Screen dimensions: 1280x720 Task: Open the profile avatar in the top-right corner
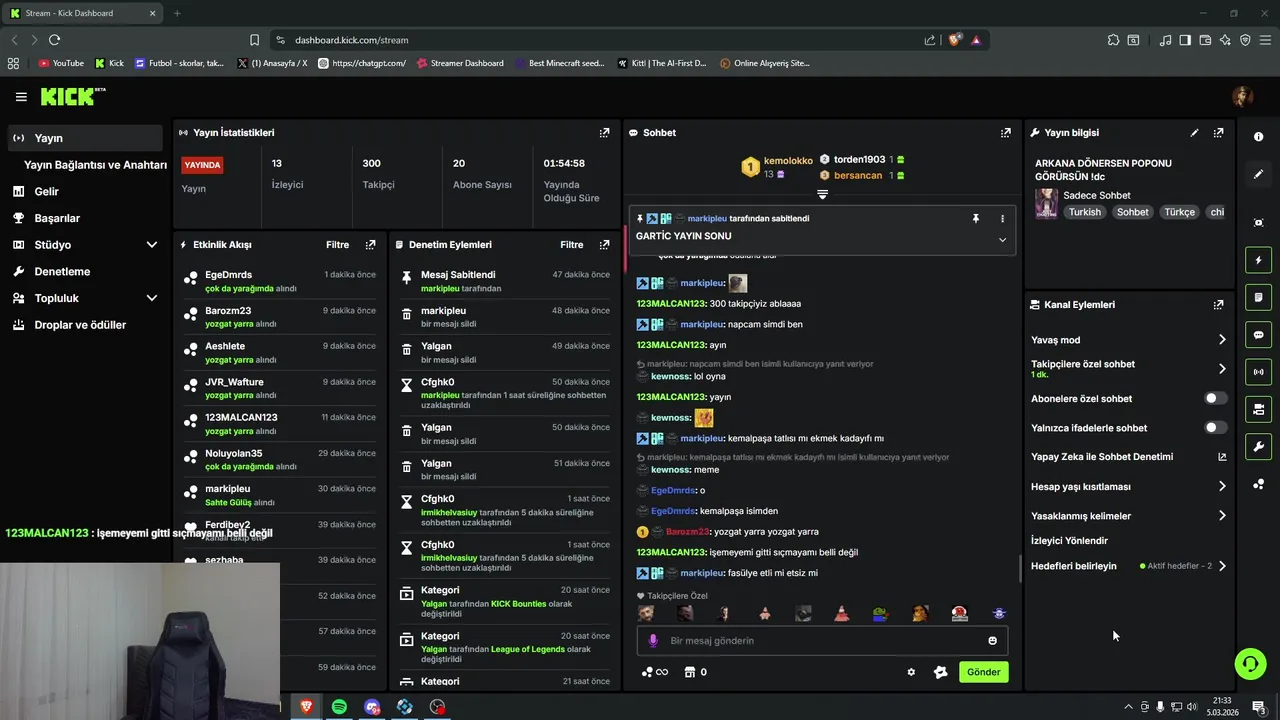[1243, 96]
